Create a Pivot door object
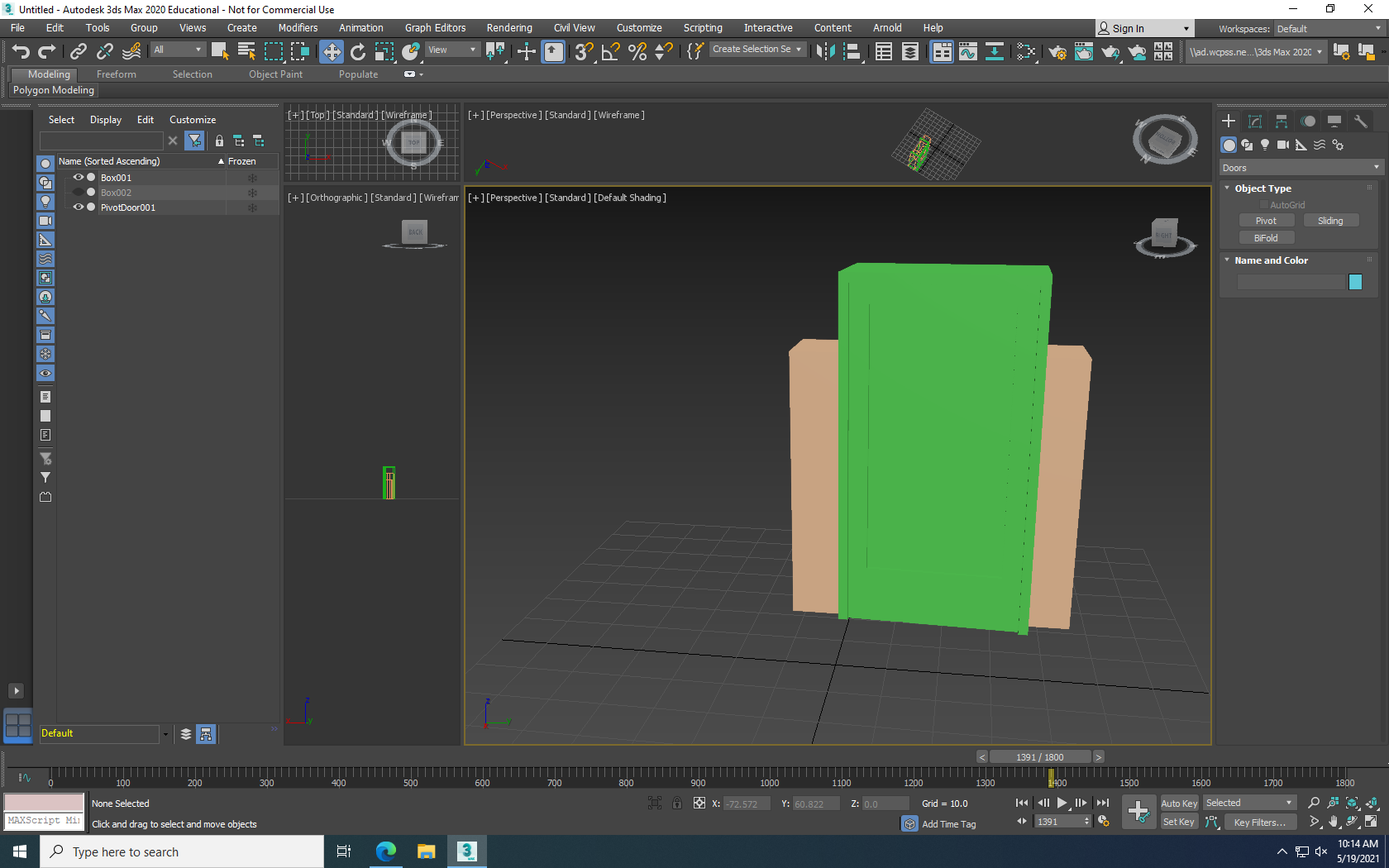The height and width of the screenshot is (868, 1389). click(x=1266, y=221)
